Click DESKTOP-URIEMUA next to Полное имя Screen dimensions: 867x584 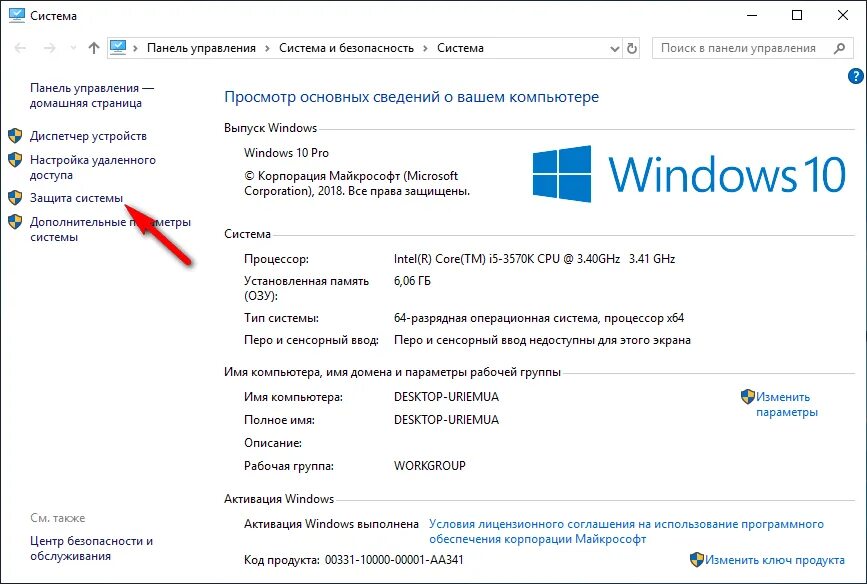[x=446, y=420]
